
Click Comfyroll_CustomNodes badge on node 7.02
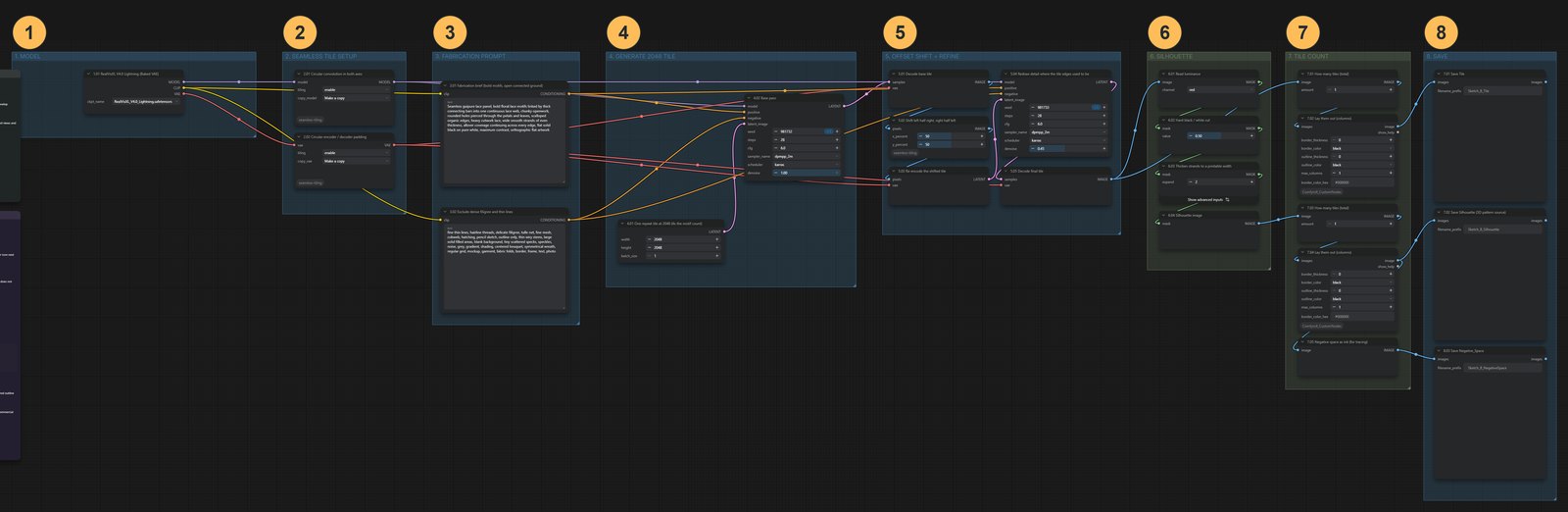(1322, 192)
